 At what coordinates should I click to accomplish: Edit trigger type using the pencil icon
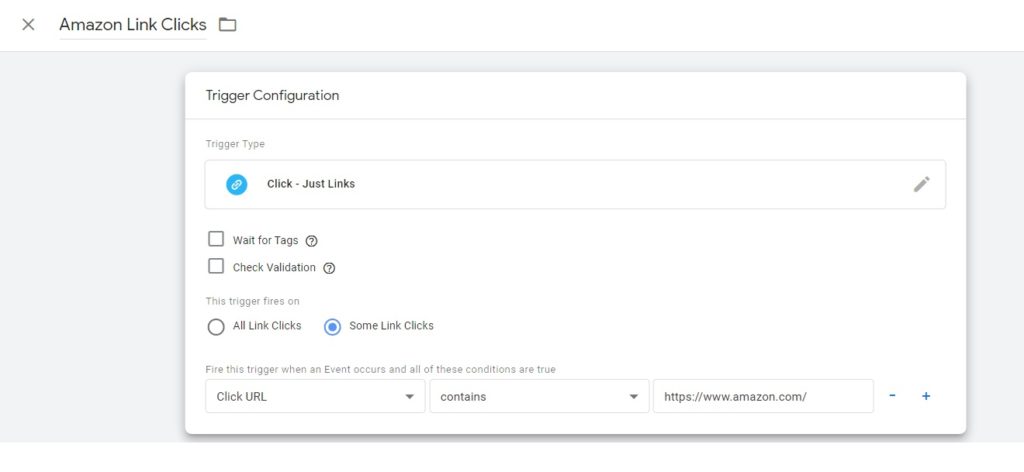pyautogui.click(x=921, y=184)
